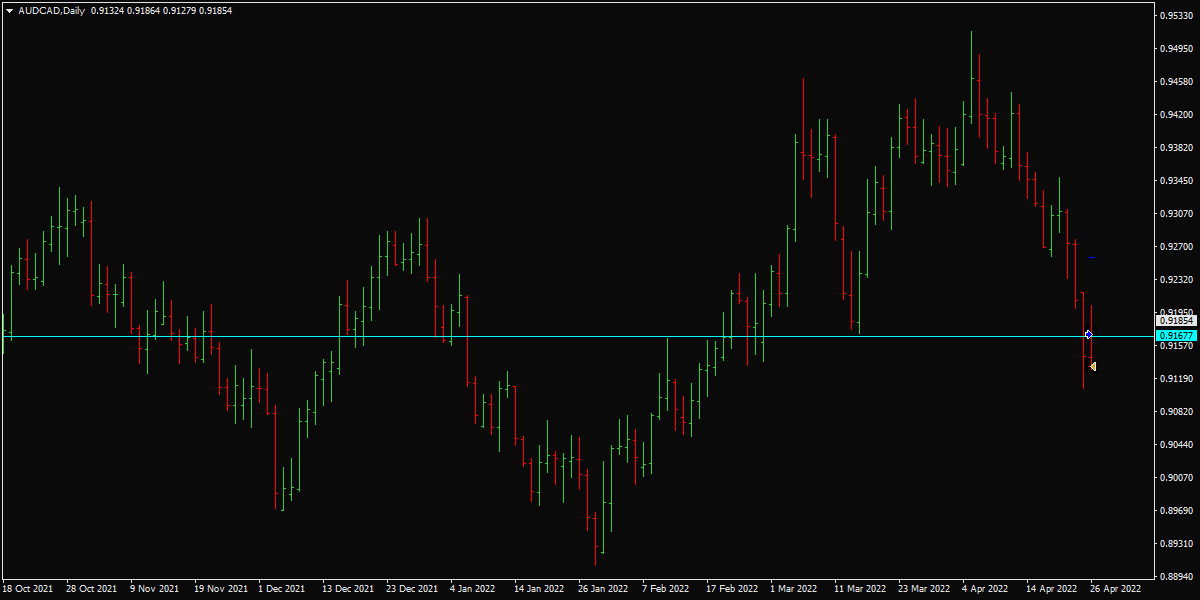Click the 13 Dec 2021 date label
This screenshot has width=1200, height=600.
[348, 589]
